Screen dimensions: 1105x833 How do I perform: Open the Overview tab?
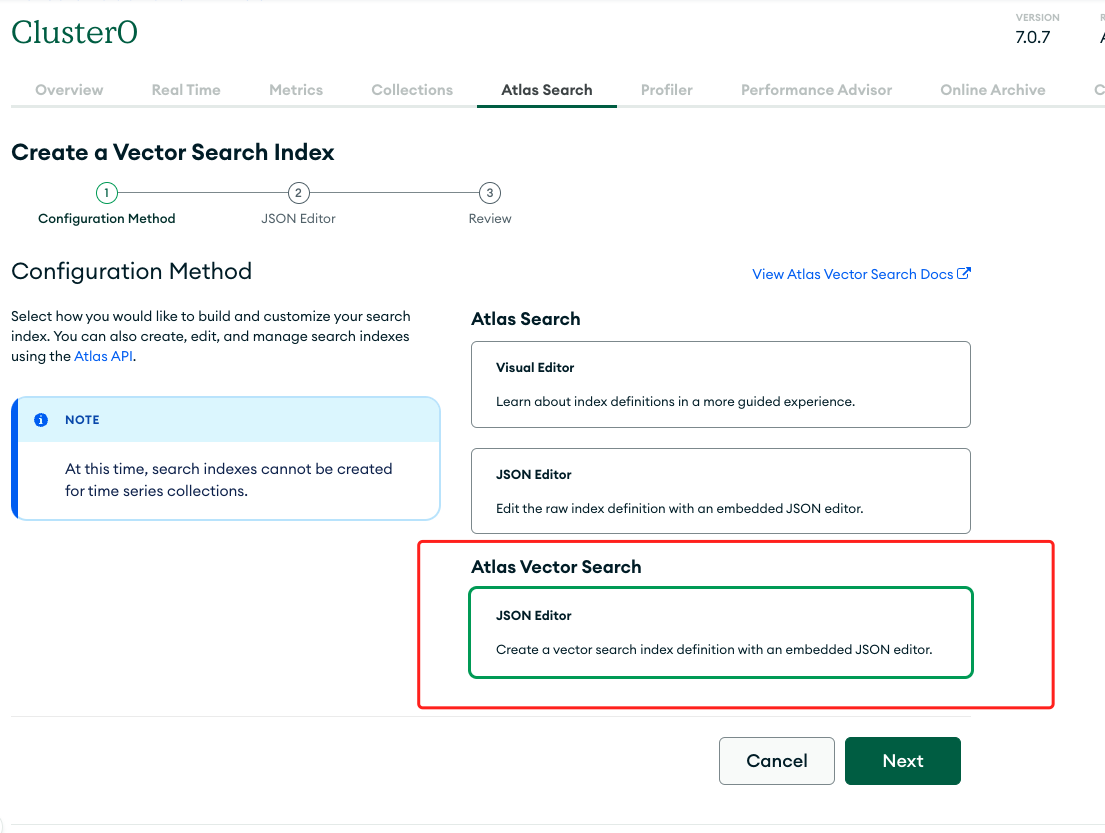(69, 90)
